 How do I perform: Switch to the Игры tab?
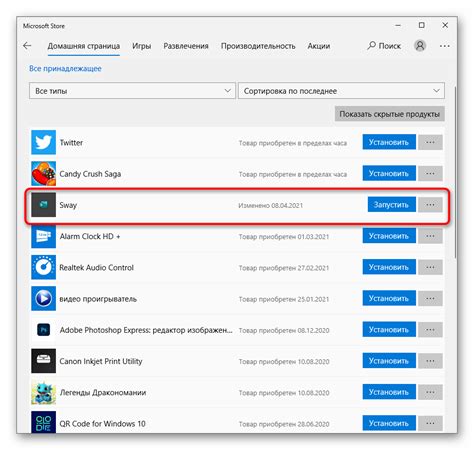coord(142,46)
